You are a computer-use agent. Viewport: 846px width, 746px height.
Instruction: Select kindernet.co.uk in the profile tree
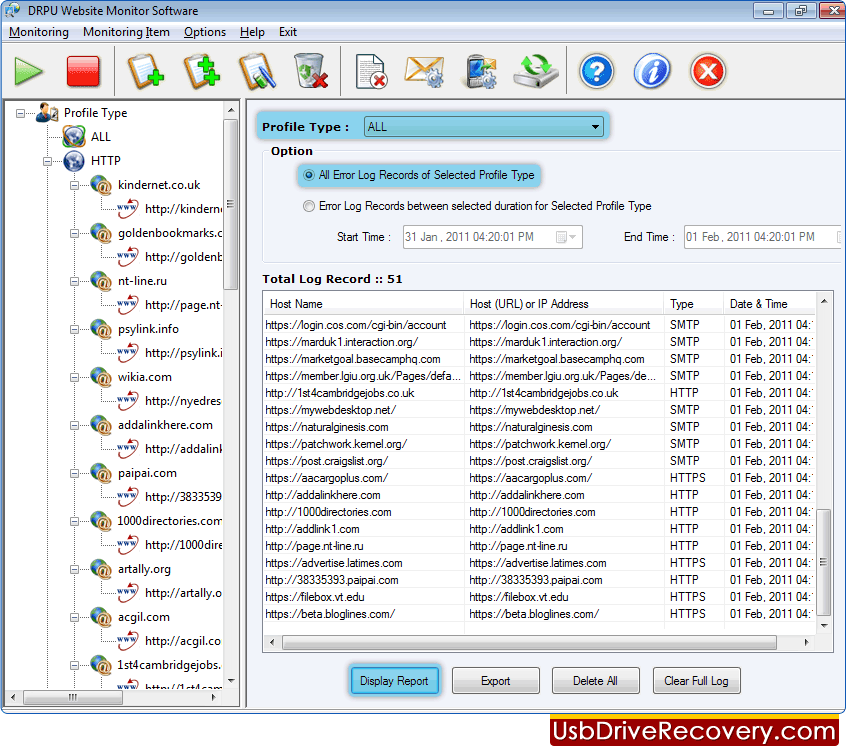coord(159,185)
